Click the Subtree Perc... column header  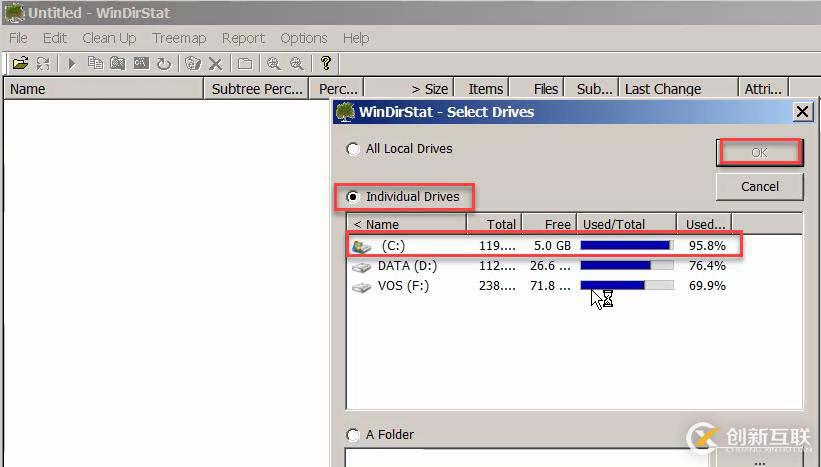tap(256, 88)
